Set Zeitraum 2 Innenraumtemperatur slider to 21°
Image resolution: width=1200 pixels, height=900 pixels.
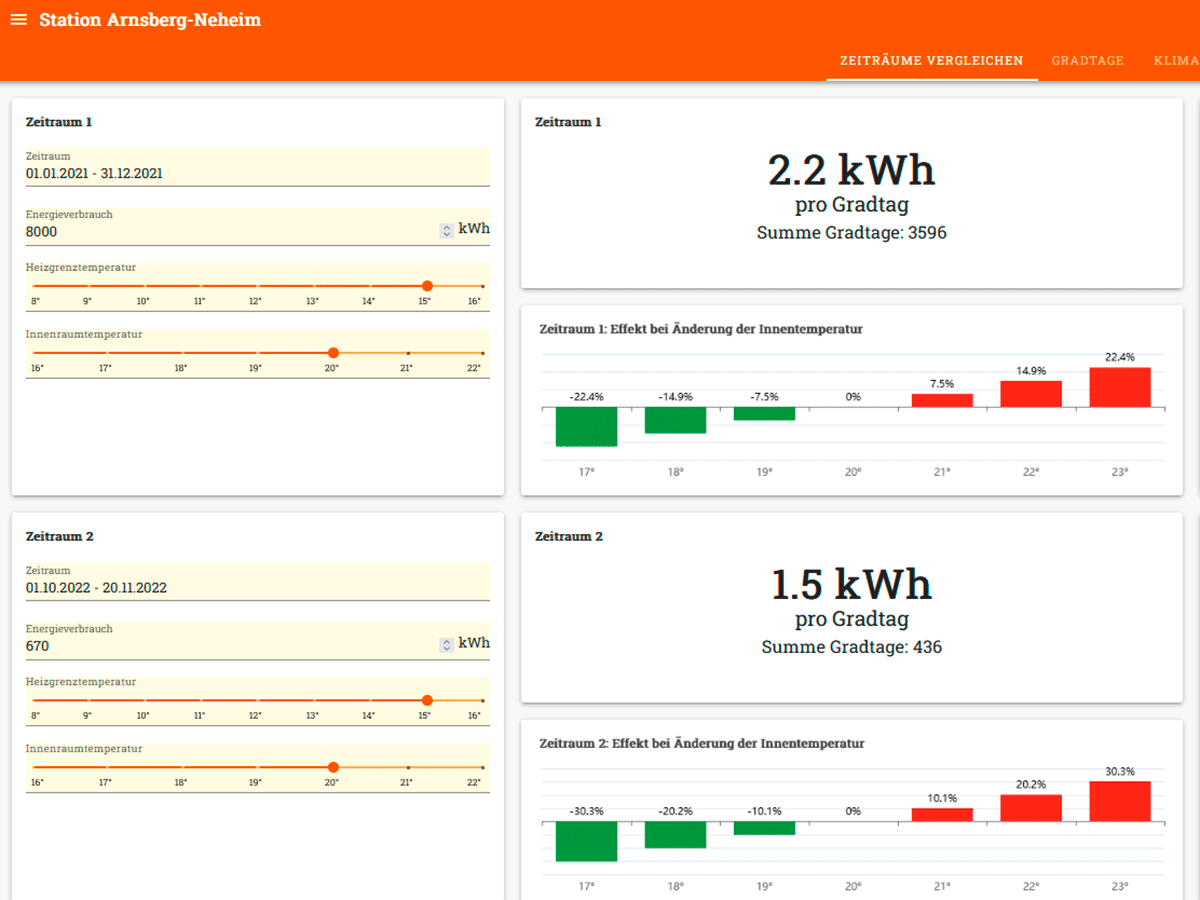point(408,768)
